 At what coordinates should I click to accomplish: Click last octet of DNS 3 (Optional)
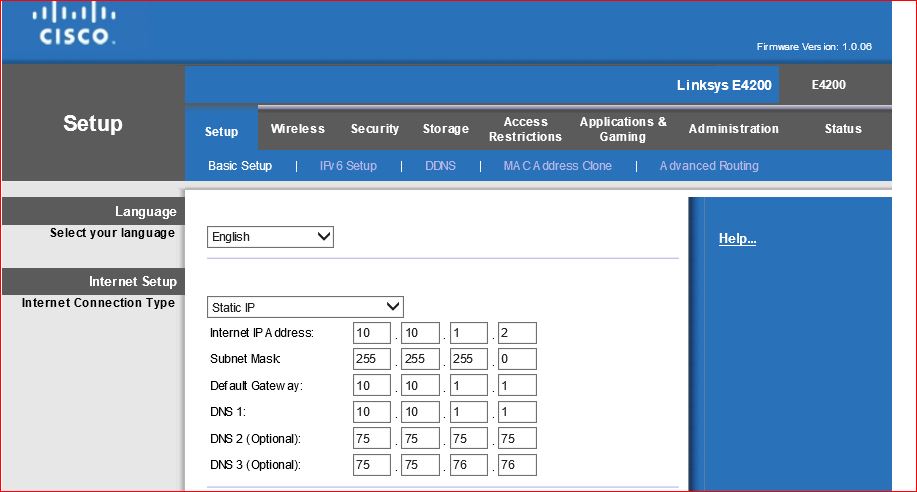[517, 465]
